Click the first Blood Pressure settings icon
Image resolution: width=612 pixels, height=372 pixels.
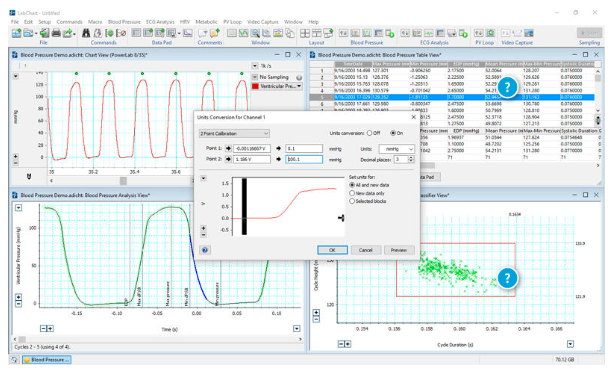[x=343, y=33]
